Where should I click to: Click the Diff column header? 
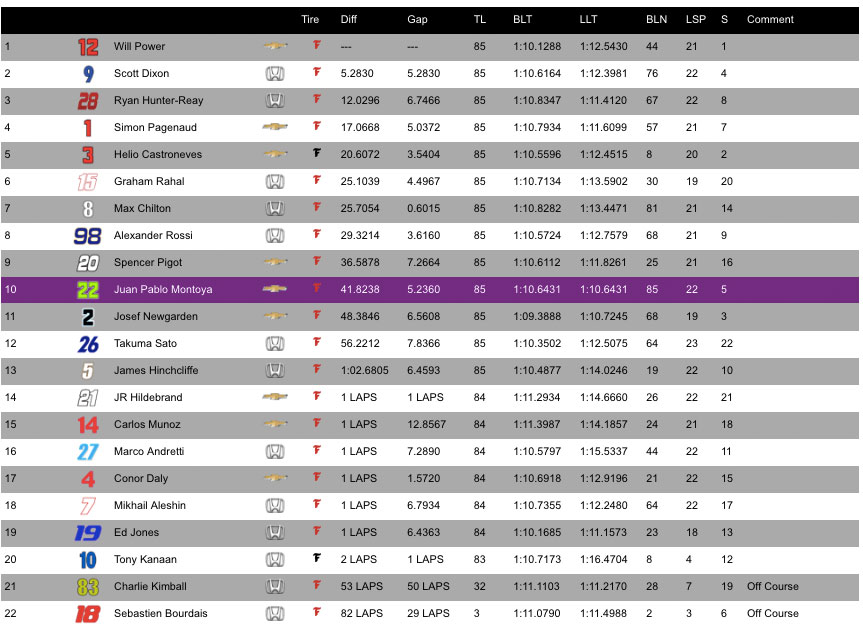[x=348, y=19]
